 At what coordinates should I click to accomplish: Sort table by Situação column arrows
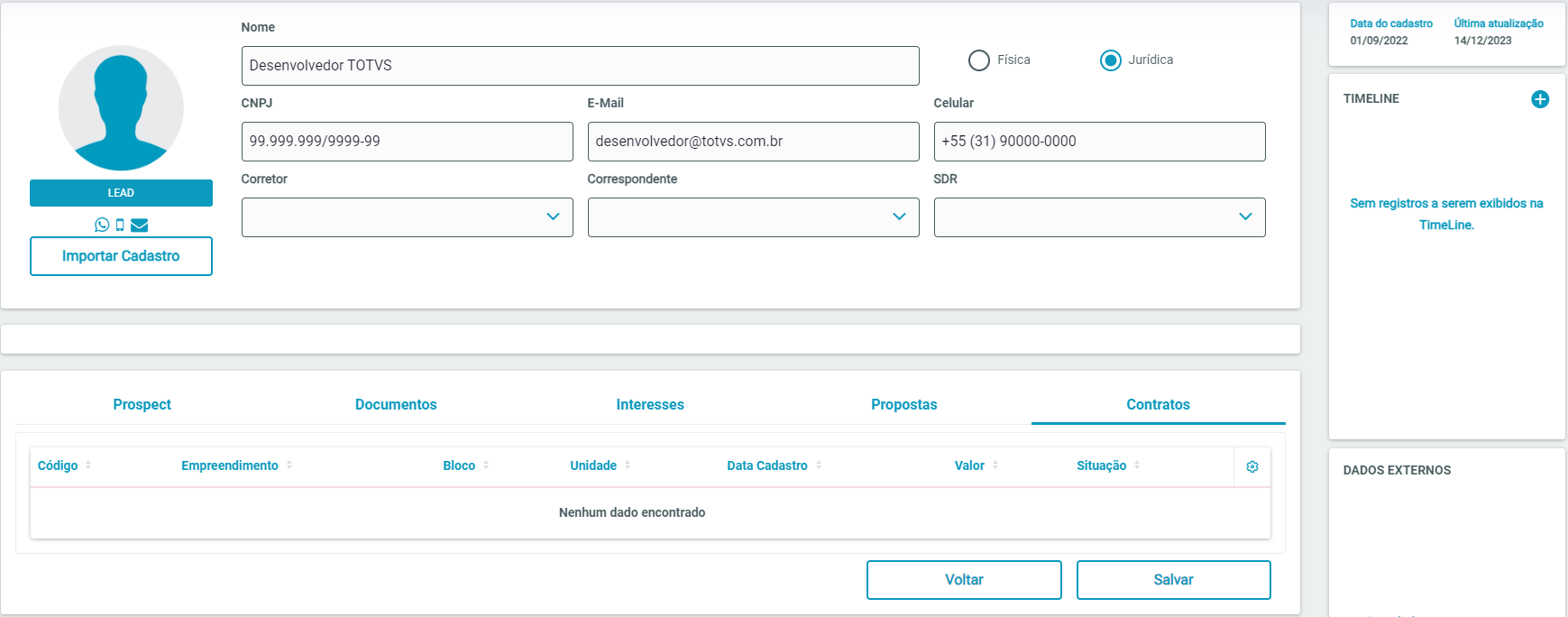coord(1137,465)
